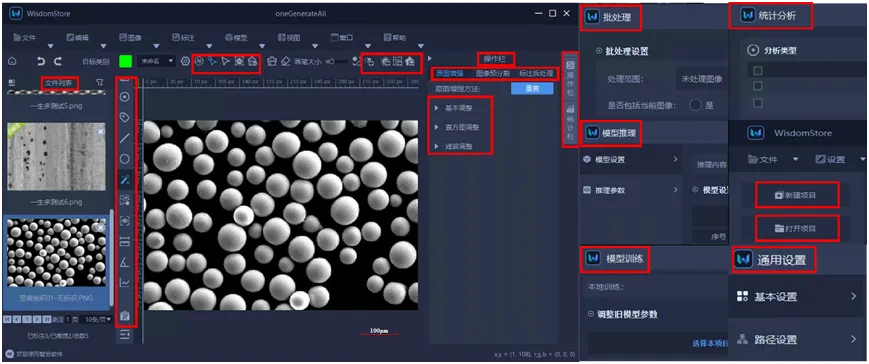Open the 统计栏 vertical side tab
Viewport: 869px width, 364px height.
[570, 123]
